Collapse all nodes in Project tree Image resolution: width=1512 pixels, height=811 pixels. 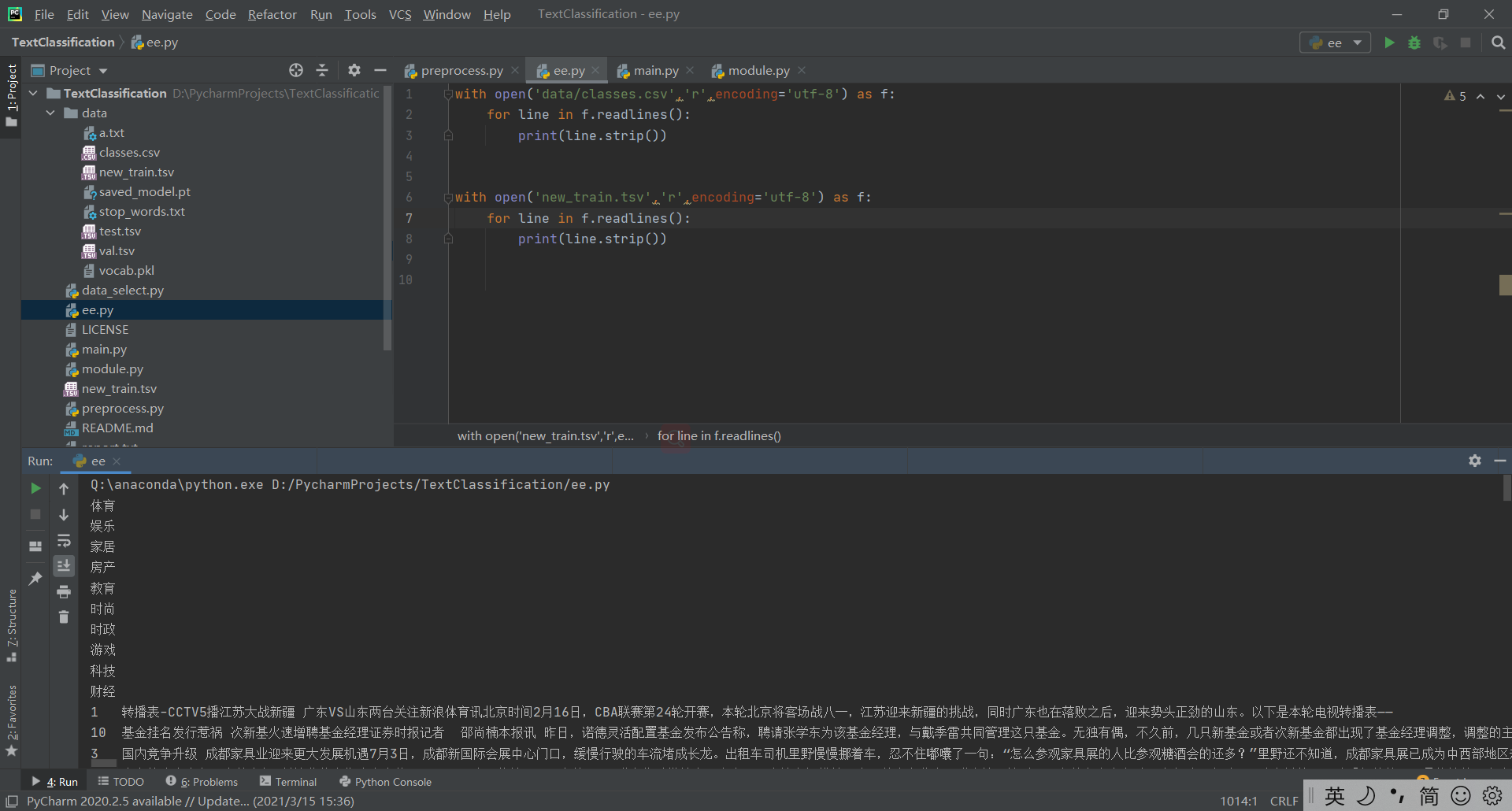tap(322, 70)
